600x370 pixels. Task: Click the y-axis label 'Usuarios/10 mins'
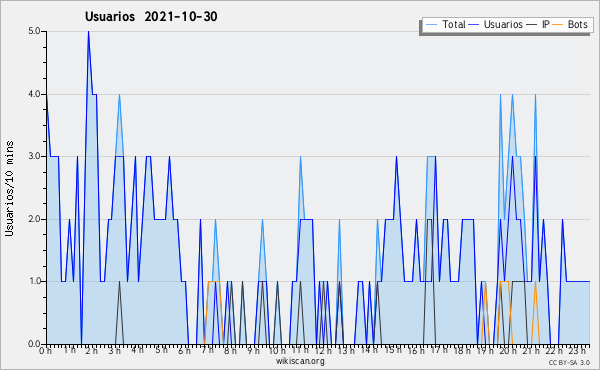(9, 188)
